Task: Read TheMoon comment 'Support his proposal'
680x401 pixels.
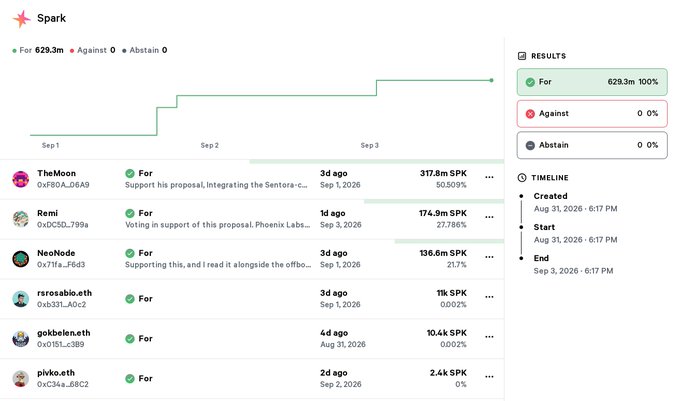Action: click(216, 185)
